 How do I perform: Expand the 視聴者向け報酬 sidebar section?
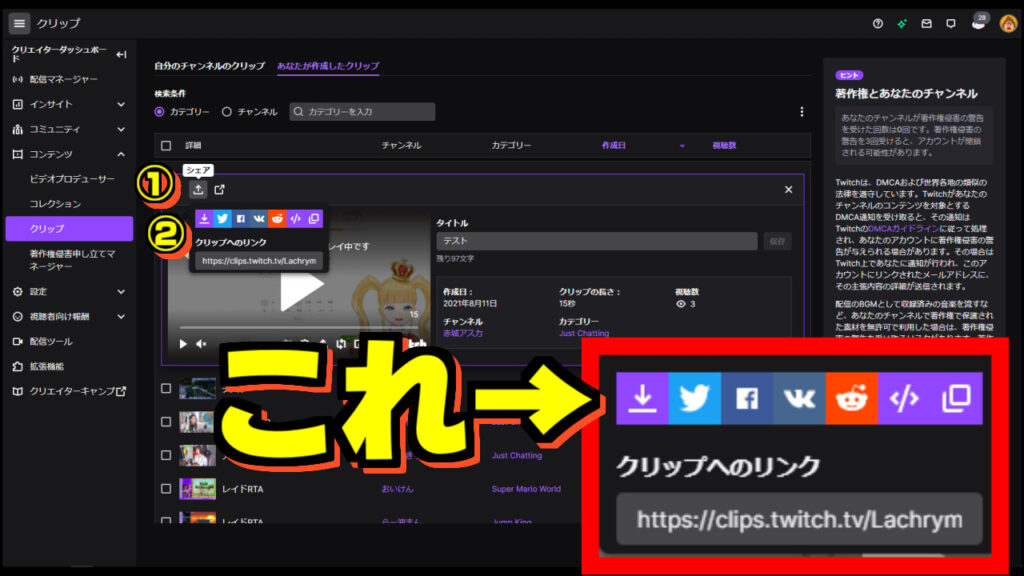pos(121,316)
